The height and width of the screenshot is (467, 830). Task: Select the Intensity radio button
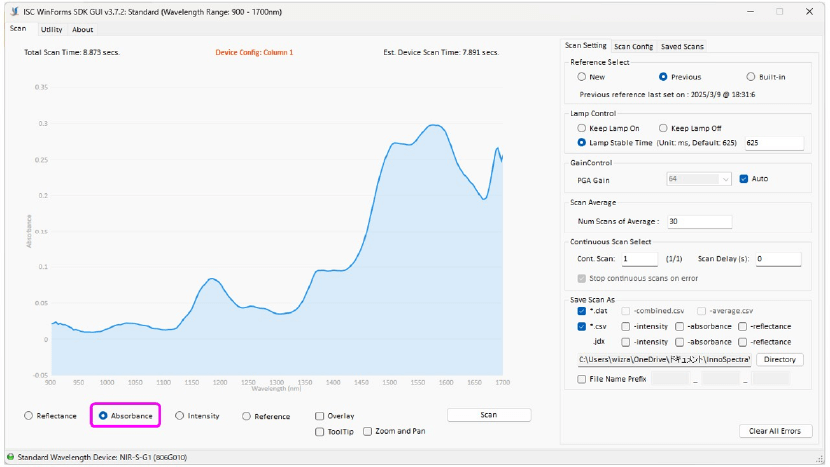coord(179,415)
